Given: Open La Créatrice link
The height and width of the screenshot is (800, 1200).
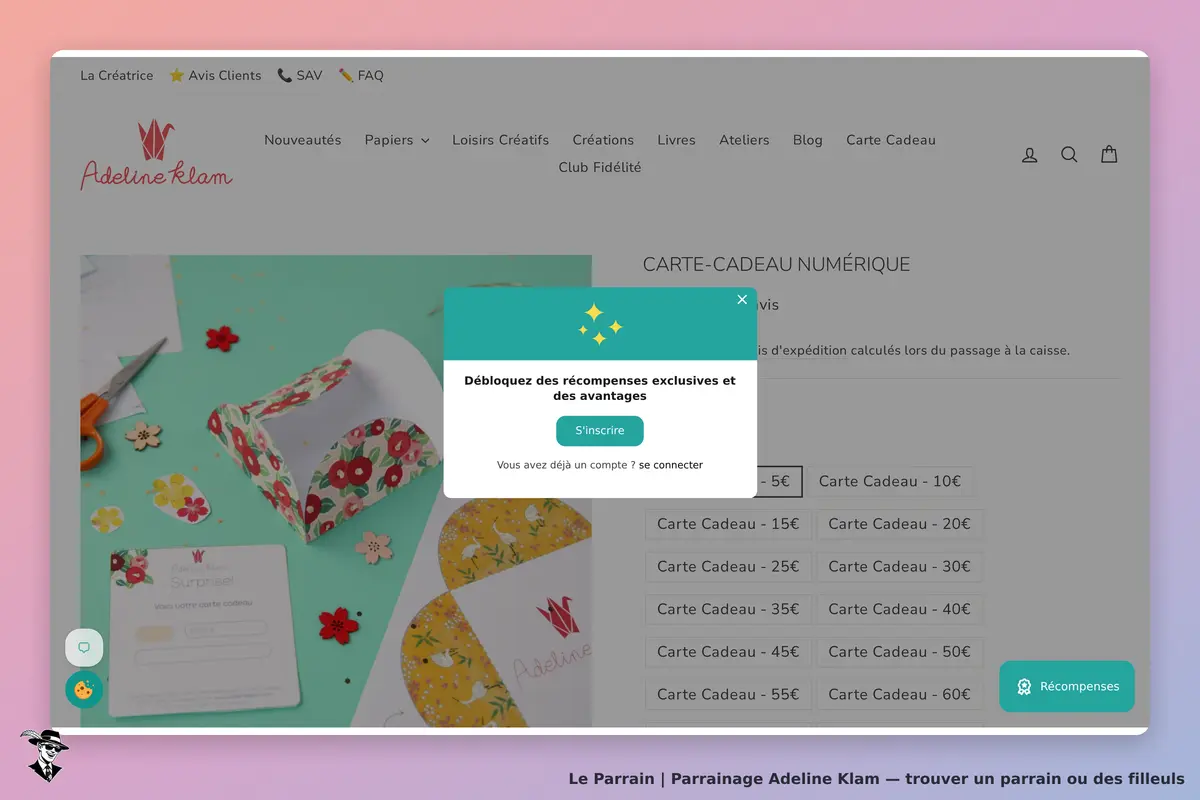Looking at the screenshot, I should click(x=117, y=75).
